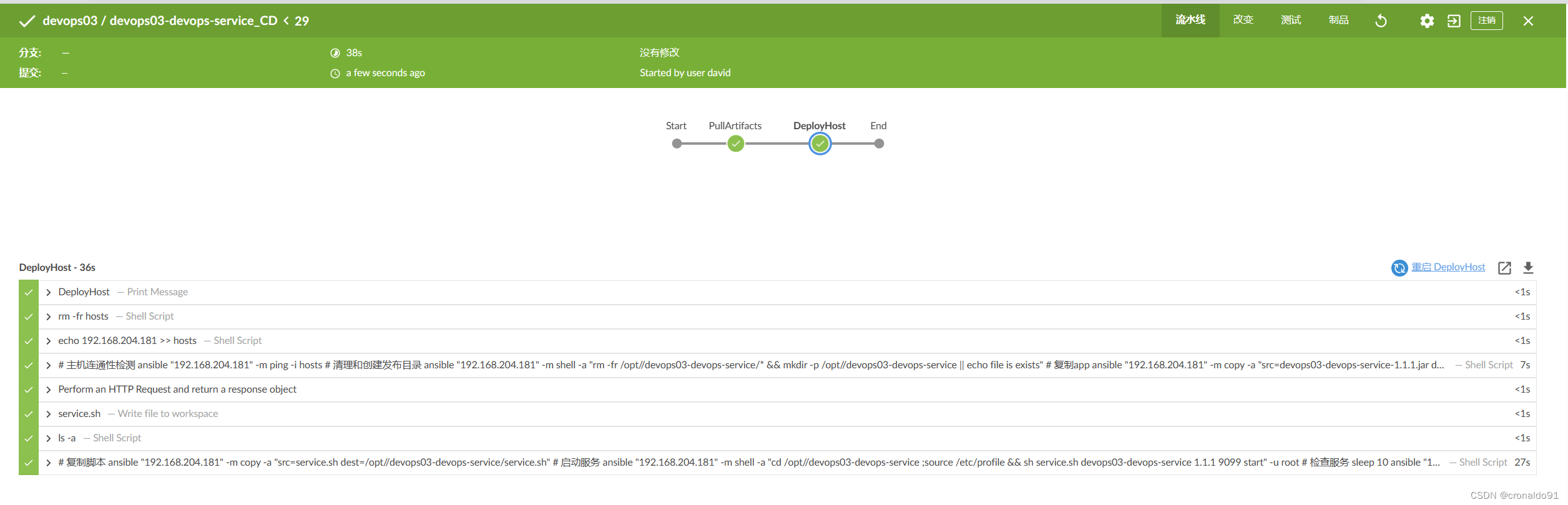Click success check icon of HTTP Request row

[29, 390]
